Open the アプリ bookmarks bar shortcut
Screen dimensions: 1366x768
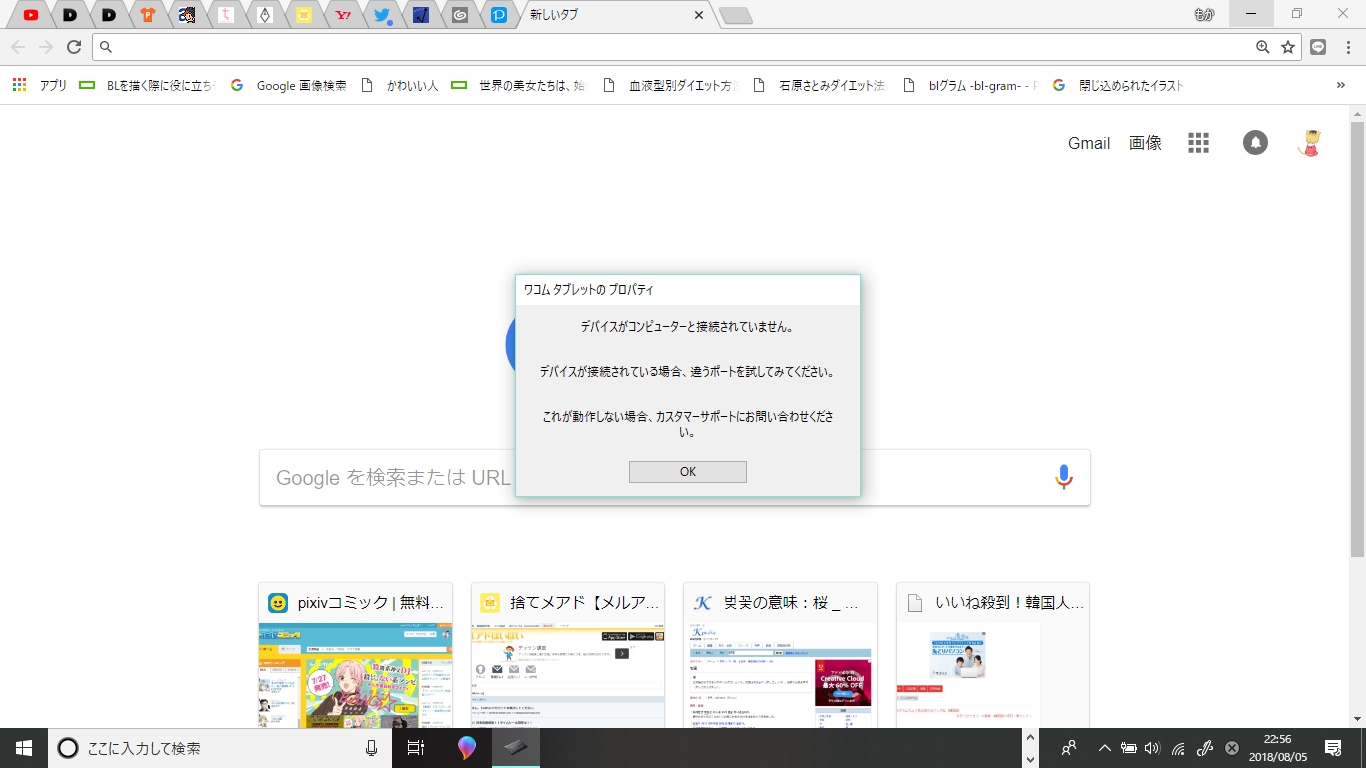pyautogui.click(x=40, y=86)
